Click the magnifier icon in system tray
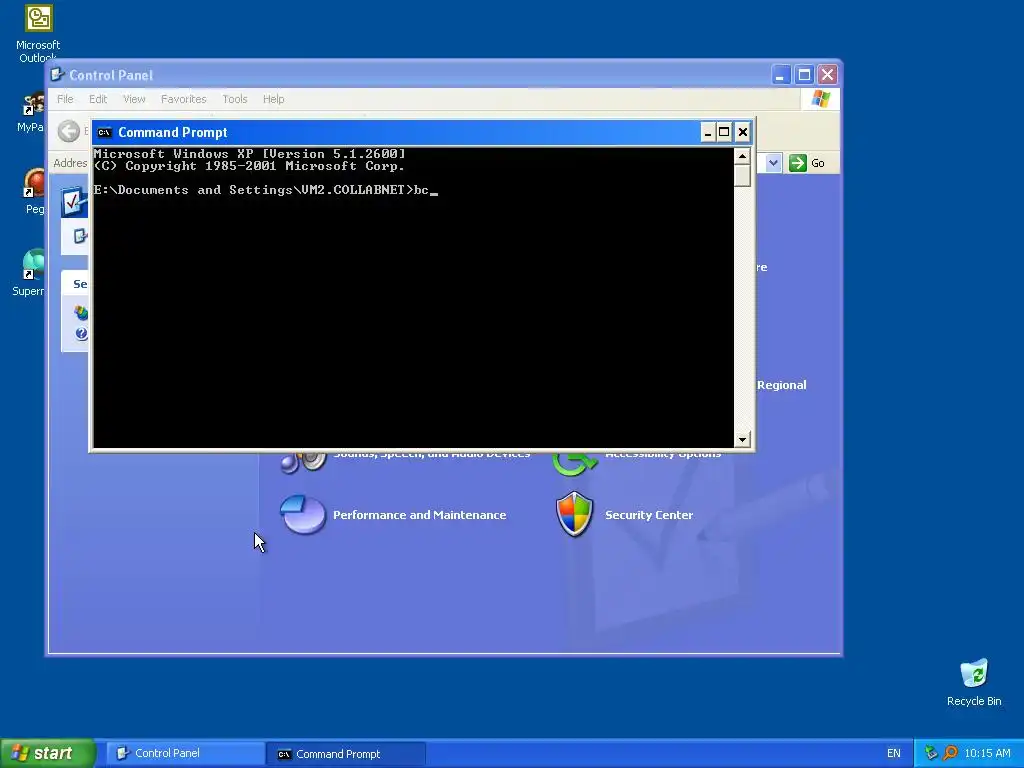The height and width of the screenshot is (768, 1024). click(x=950, y=753)
